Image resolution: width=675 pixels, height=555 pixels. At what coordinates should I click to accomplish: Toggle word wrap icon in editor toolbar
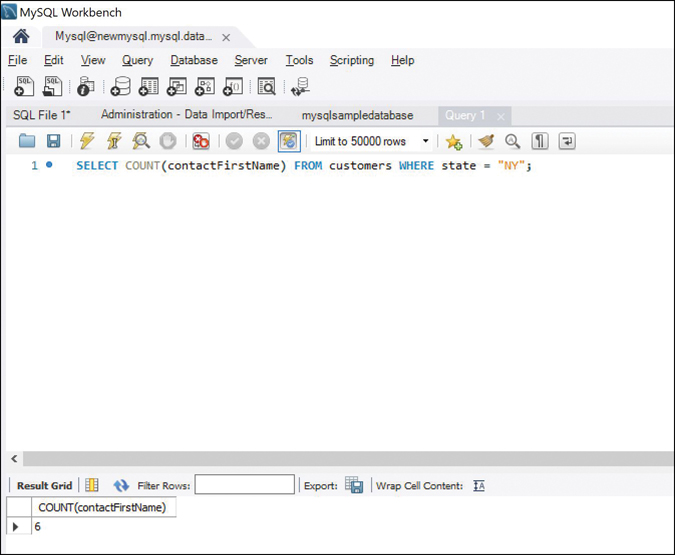[567, 141]
